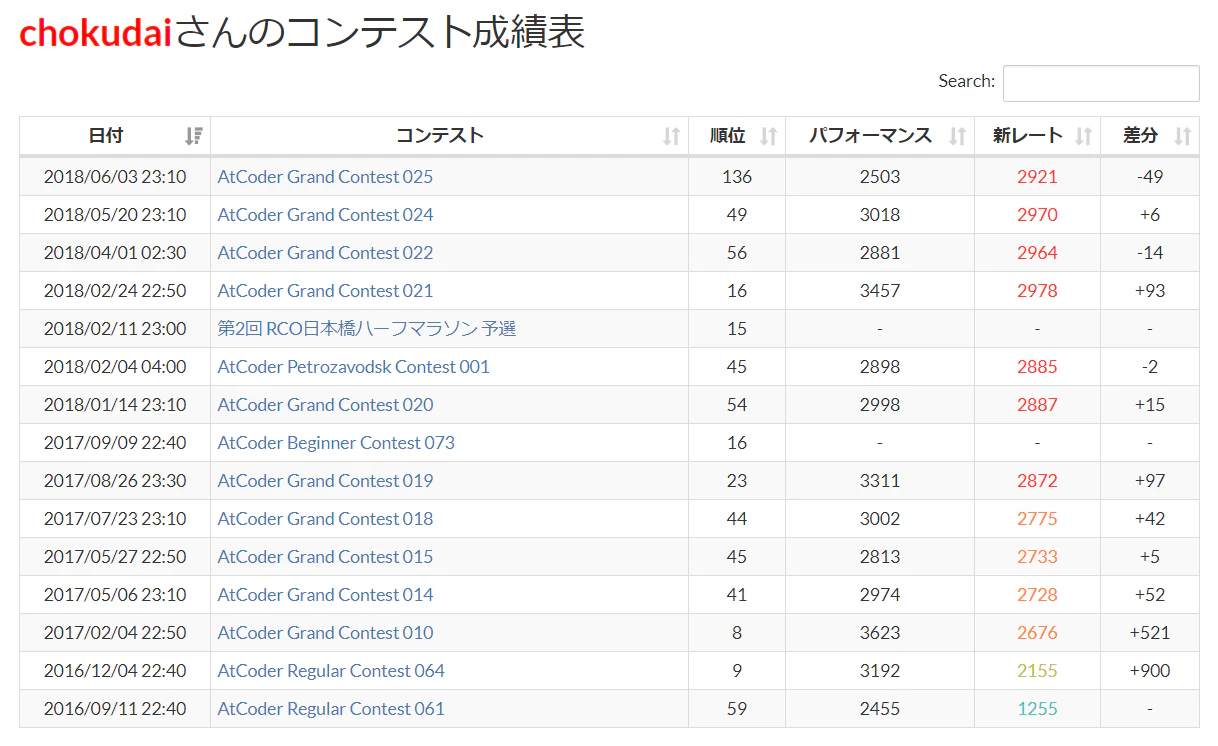The height and width of the screenshot is (746, 1218).
Task: Click the red rating value 2921
Action: point(1037,177)
